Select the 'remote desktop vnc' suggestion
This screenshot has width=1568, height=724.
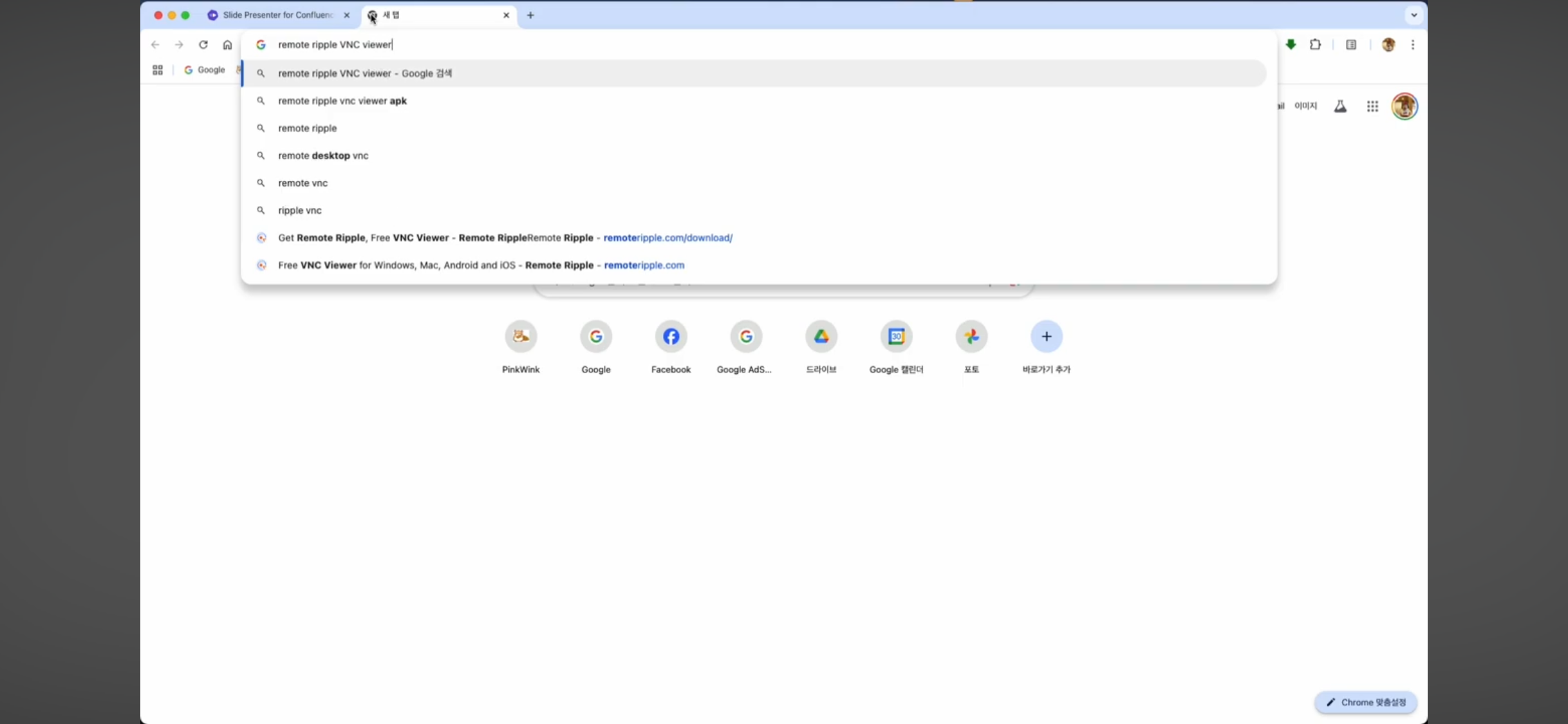[322, 156]
